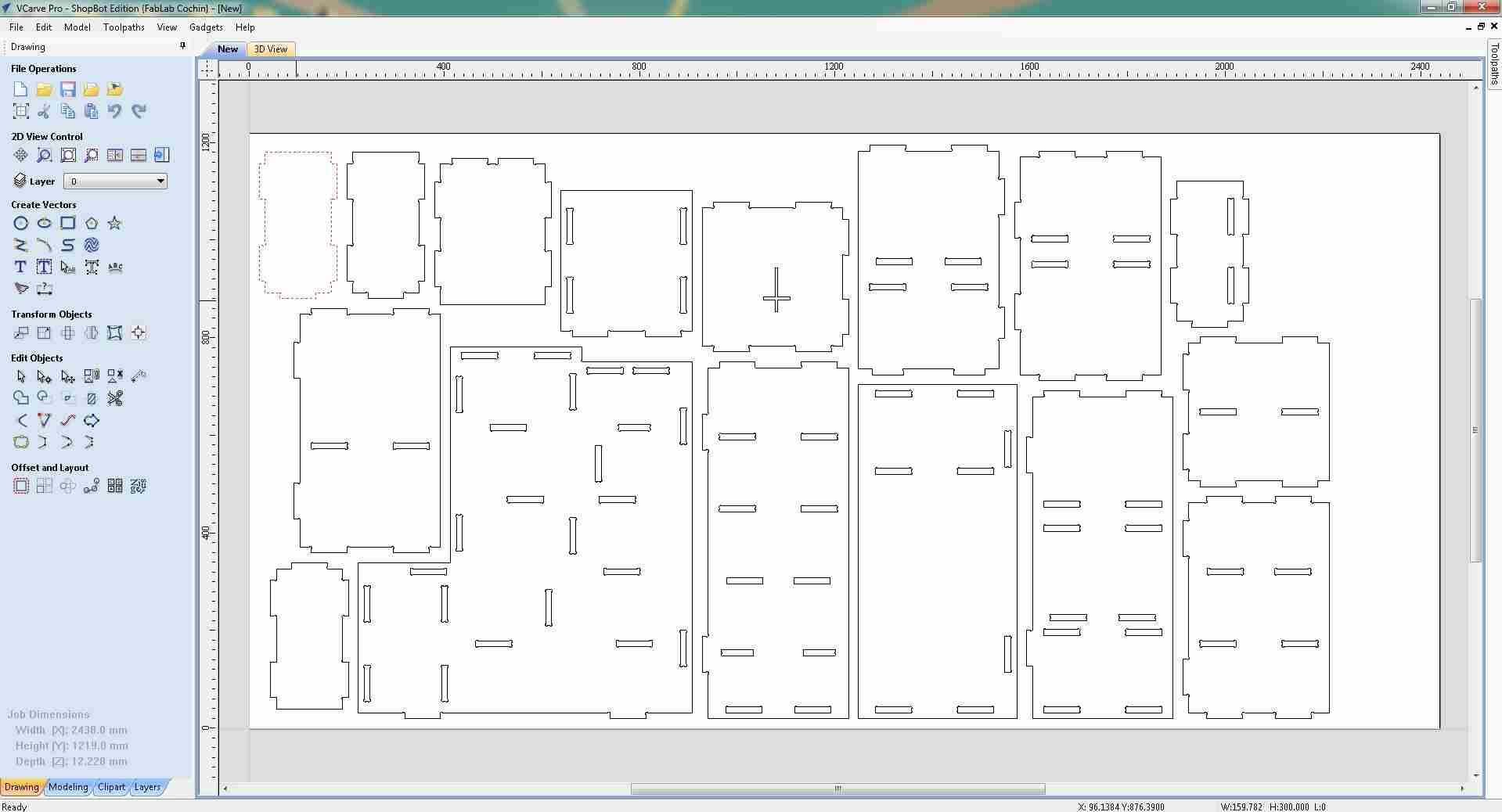This screenshot has height=812, width=1502.
Task: Use the Measure Between Points tool
Action: pyautogui.click(x=45, y=289)
